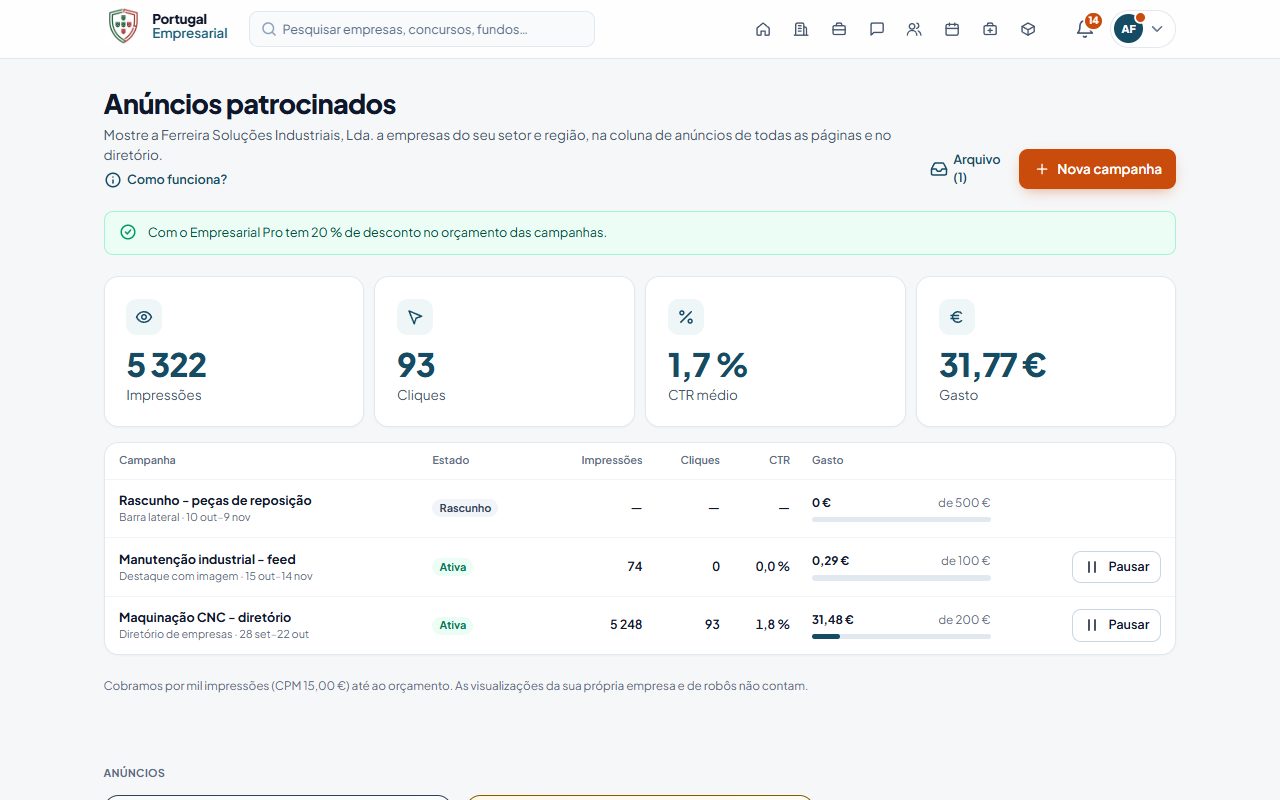Click the 5 248 impressions value
Screen dimensions: 1280x800
click(626, 624)
